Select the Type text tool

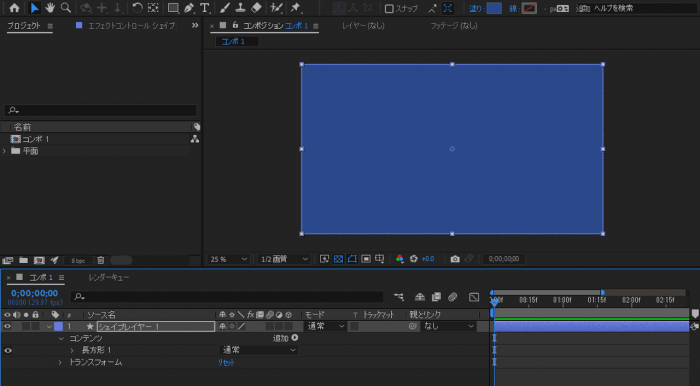[204, 8]
